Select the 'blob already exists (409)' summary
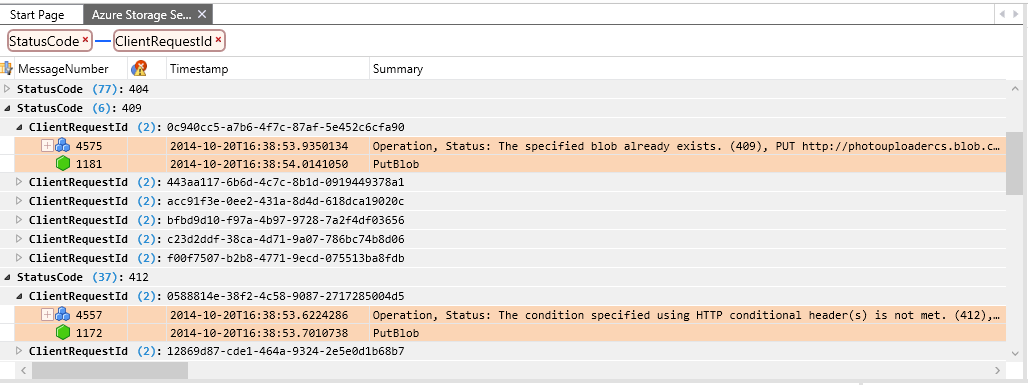 687,146
